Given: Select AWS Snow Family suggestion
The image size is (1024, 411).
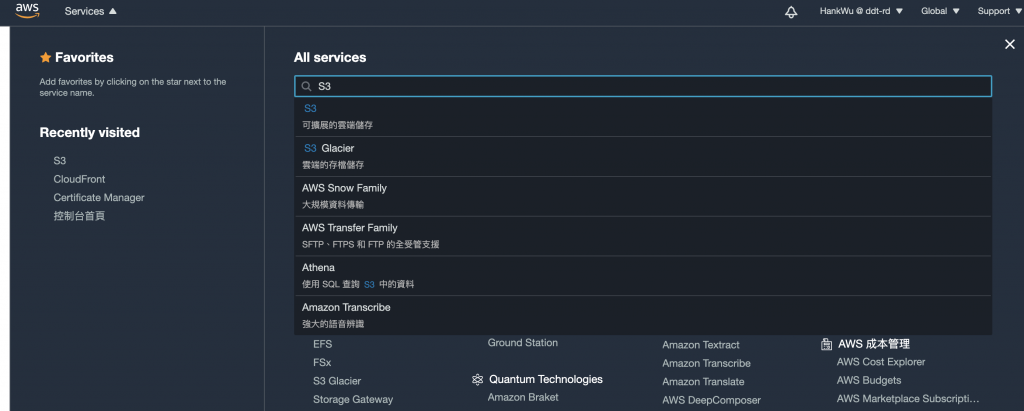Looking at the screenshot, I should 643,196.
